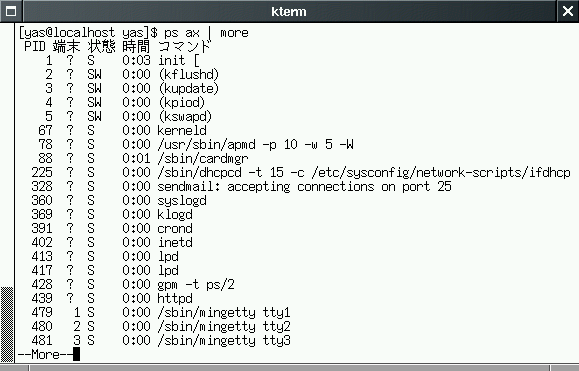Close the kterm window

[x=568, y=11]
